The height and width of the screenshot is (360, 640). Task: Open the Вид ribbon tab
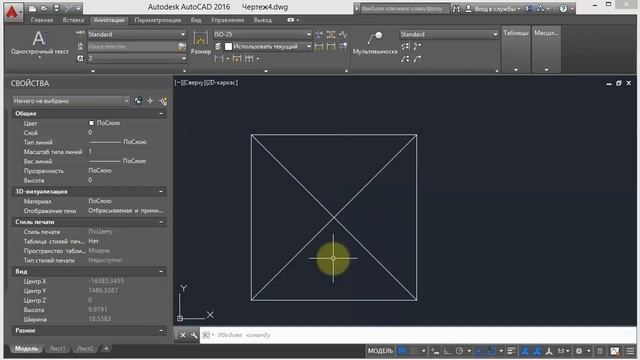click(196, 20)
